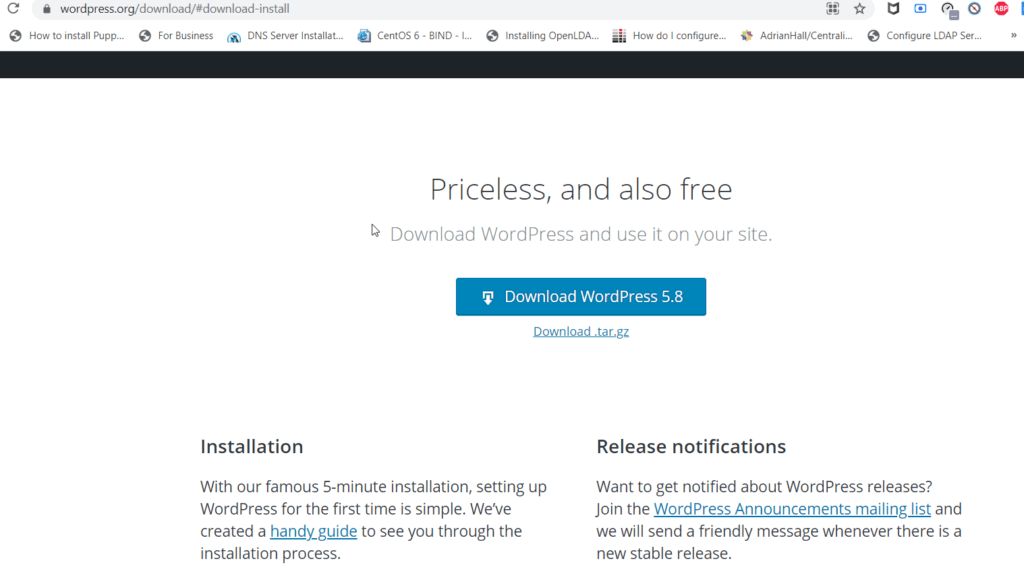Open the handy guide installation link
The height and width of the screenshot is (586, 1024).
(x=313, y=531)
